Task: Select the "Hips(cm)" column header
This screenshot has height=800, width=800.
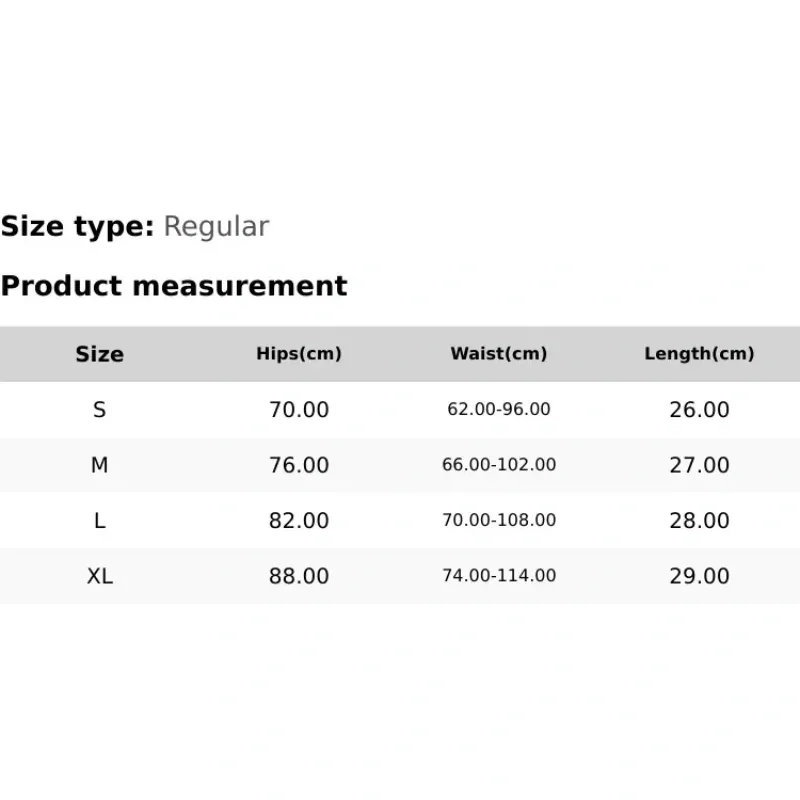Action: (299, 354)
